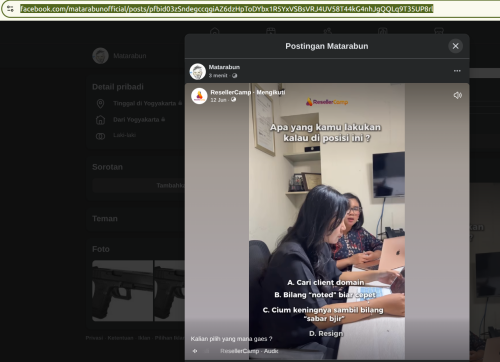
Task: Open the '12 Jun' reel timestamp
Action: (218, 100)
